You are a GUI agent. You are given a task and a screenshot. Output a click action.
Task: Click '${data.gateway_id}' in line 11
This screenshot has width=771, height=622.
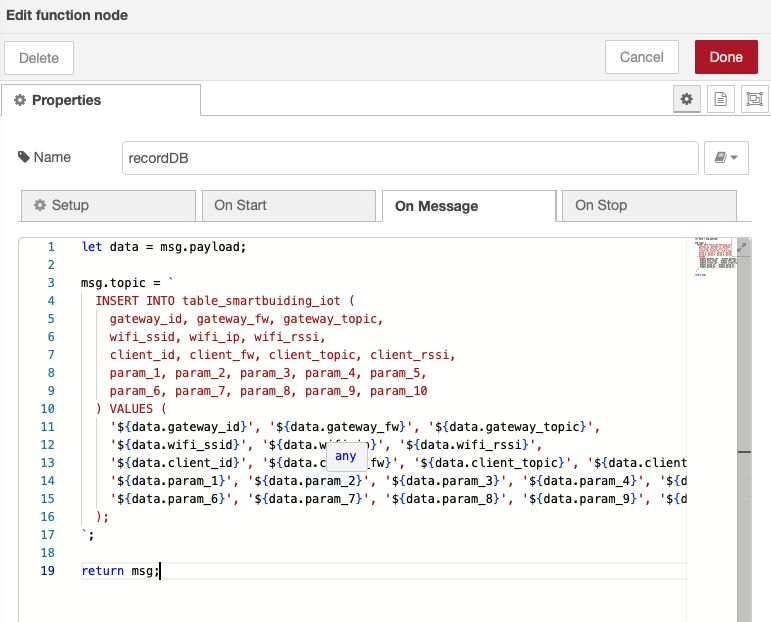pyautogui.click(x=182, y=427)
